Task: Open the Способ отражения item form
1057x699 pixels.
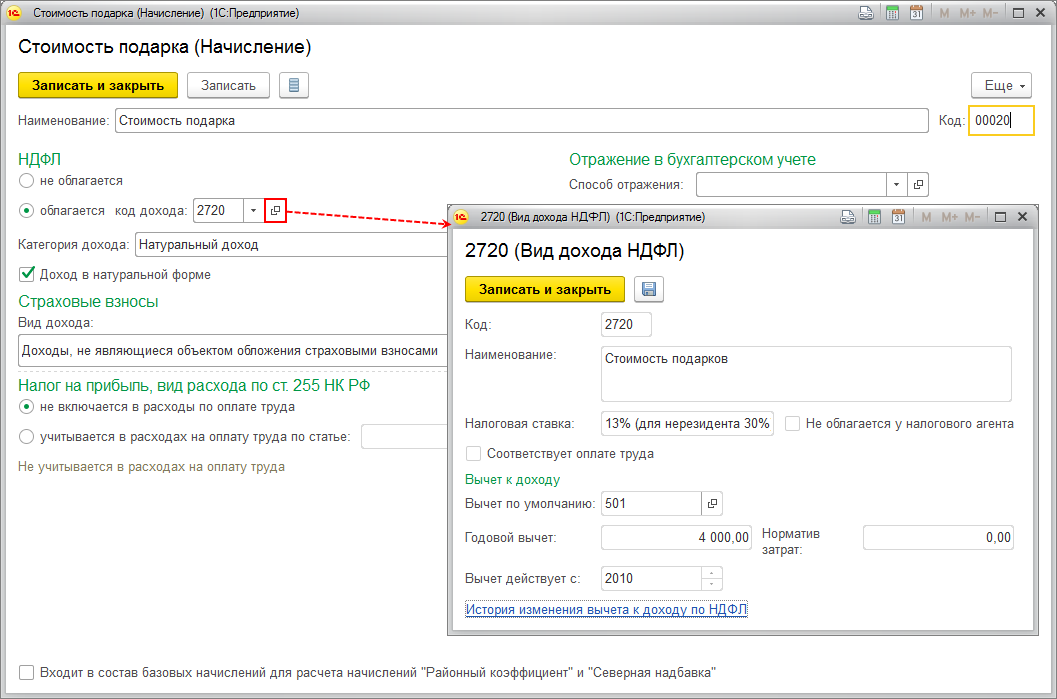Action: pyautogui.click(x=919, y=185)
